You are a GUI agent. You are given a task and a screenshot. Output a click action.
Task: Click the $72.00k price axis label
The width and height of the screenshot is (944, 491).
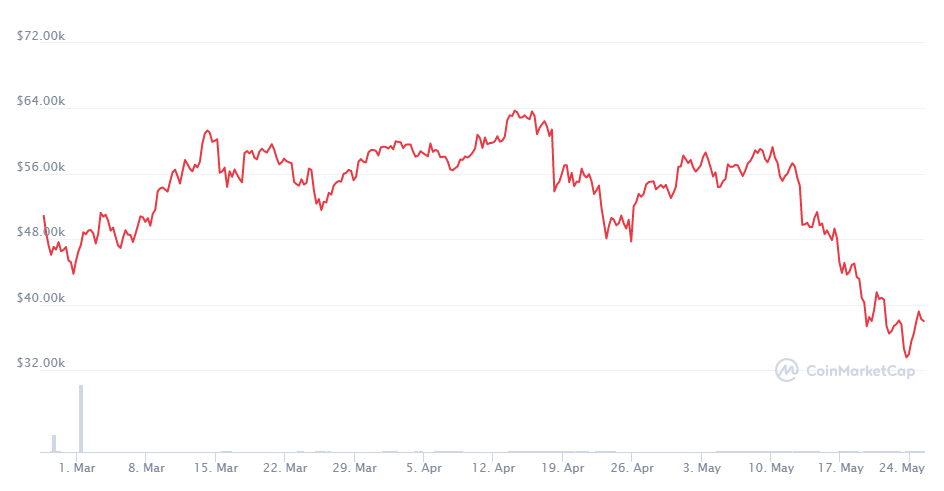click(42, 36)
